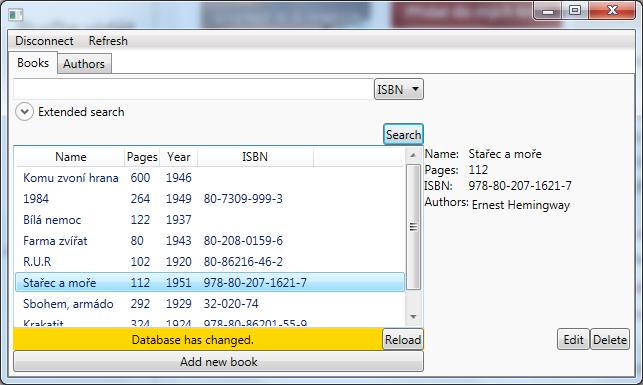Click the list scrollbar down arrow
Screen dimensions: 643x385
point(413,317)
